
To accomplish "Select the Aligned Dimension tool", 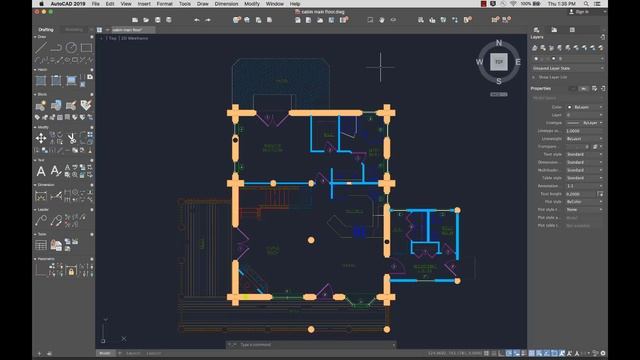I will pos(56,196).
